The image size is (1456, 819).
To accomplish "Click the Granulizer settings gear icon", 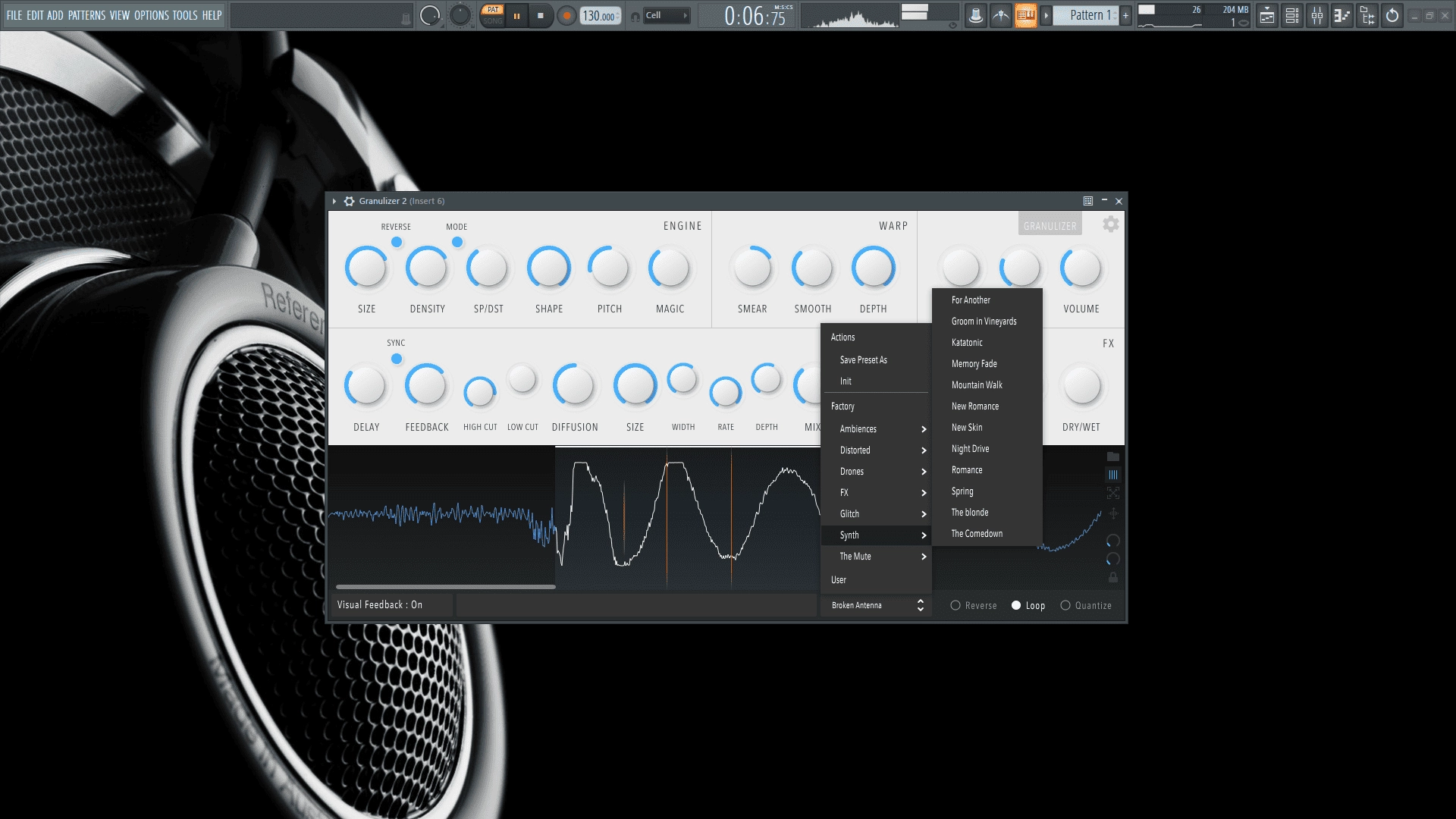I will pyautogui.click(x=1110, y=224).
